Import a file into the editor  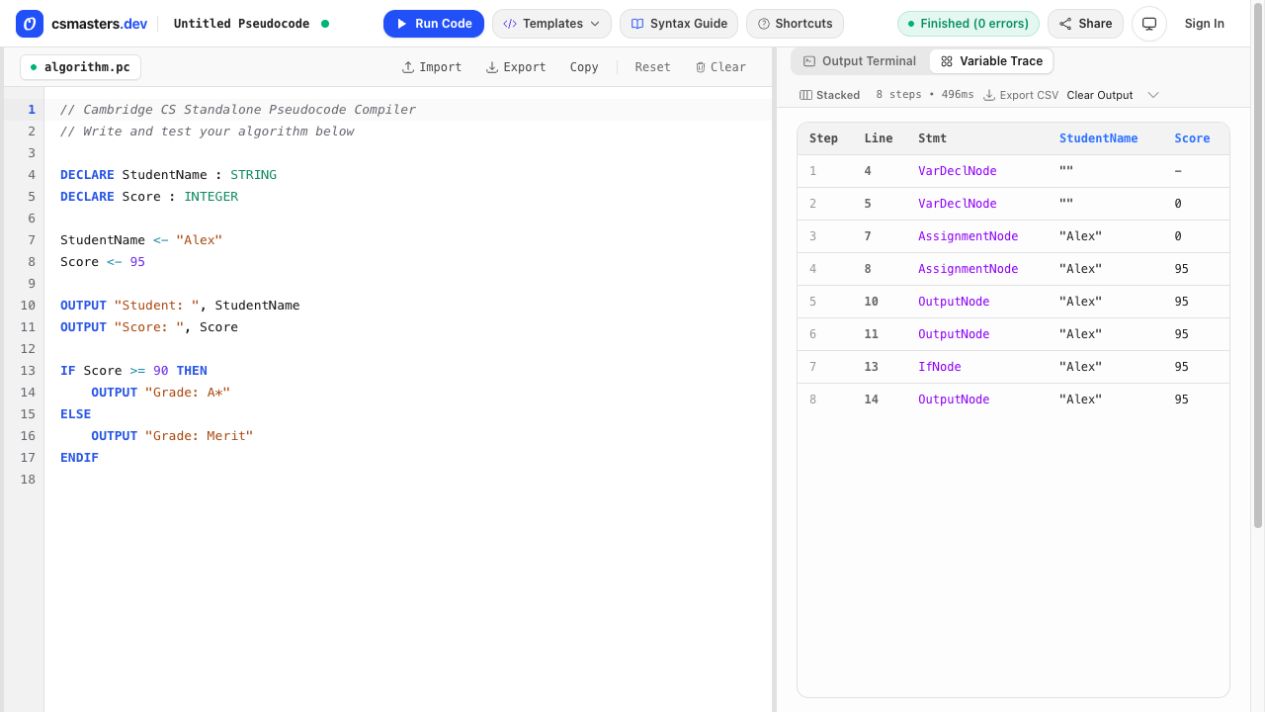click(432, 67)
